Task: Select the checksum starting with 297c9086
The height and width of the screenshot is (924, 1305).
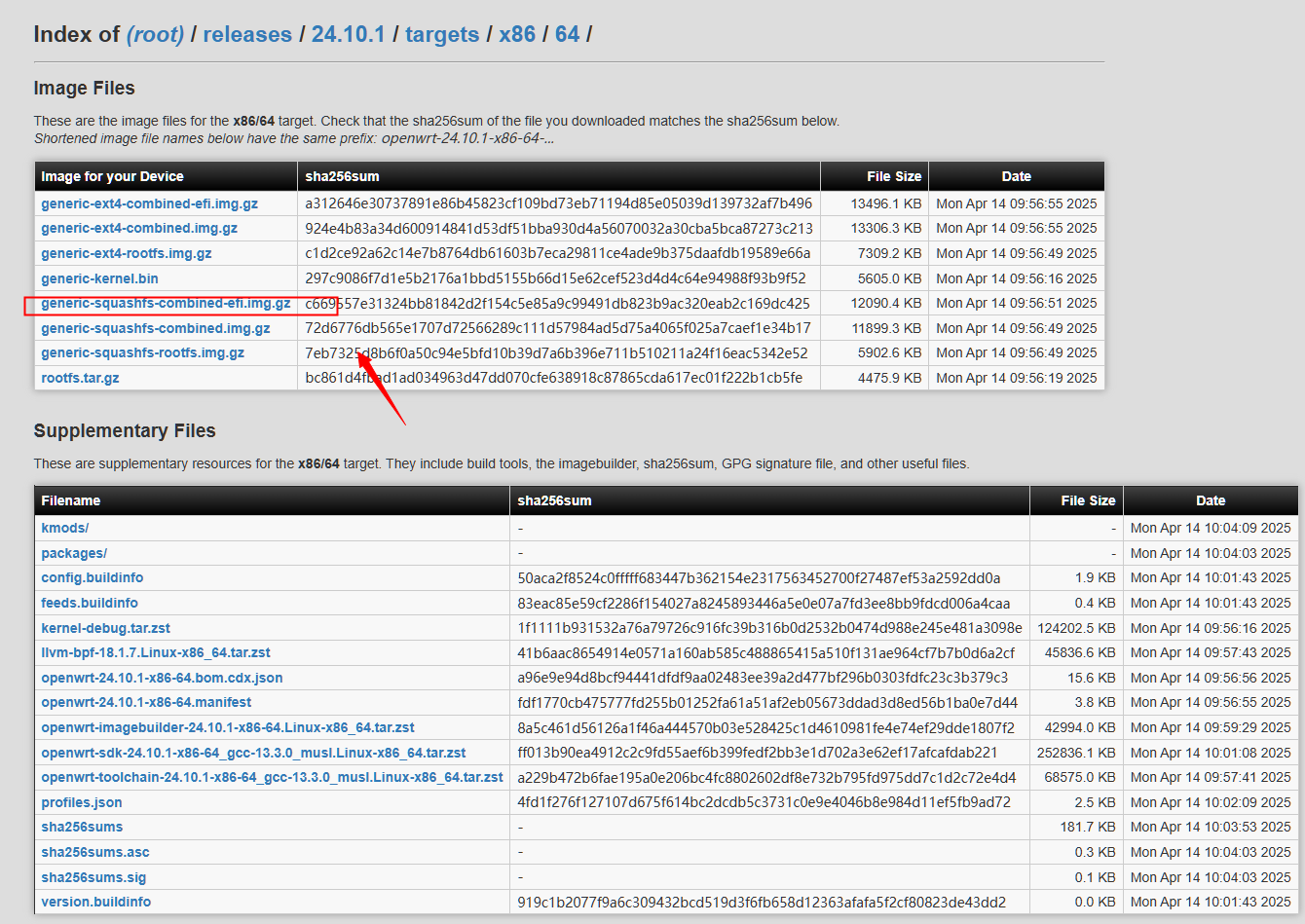Action: pyautogui.click(x=555, y=278)
